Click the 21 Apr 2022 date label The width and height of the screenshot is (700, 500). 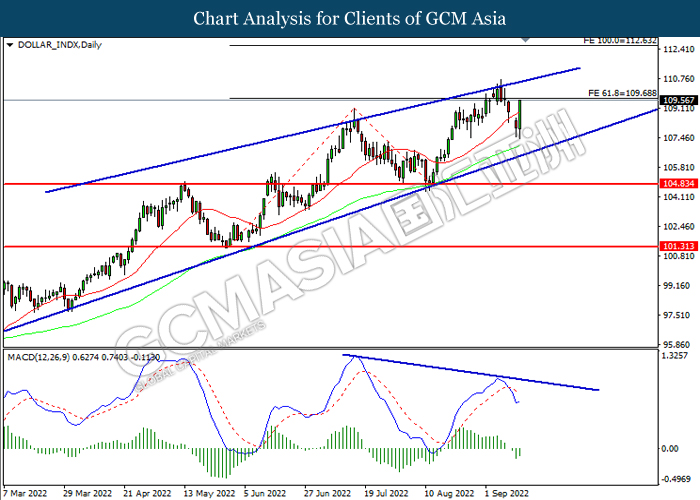pyautogui.click(x=147, y=493)
